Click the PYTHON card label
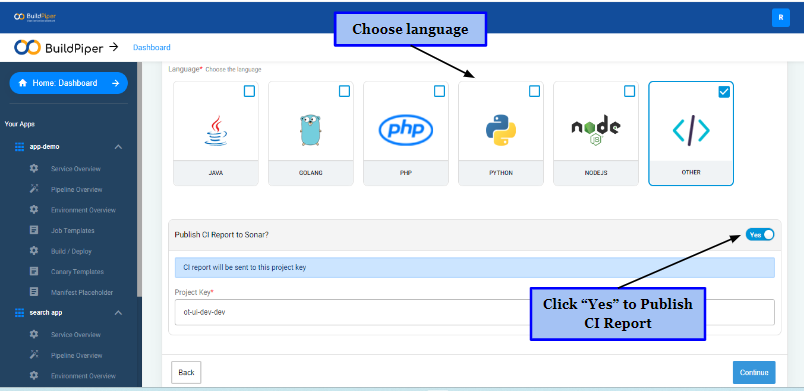Screen dimensions: 804x391 [500, 173]
